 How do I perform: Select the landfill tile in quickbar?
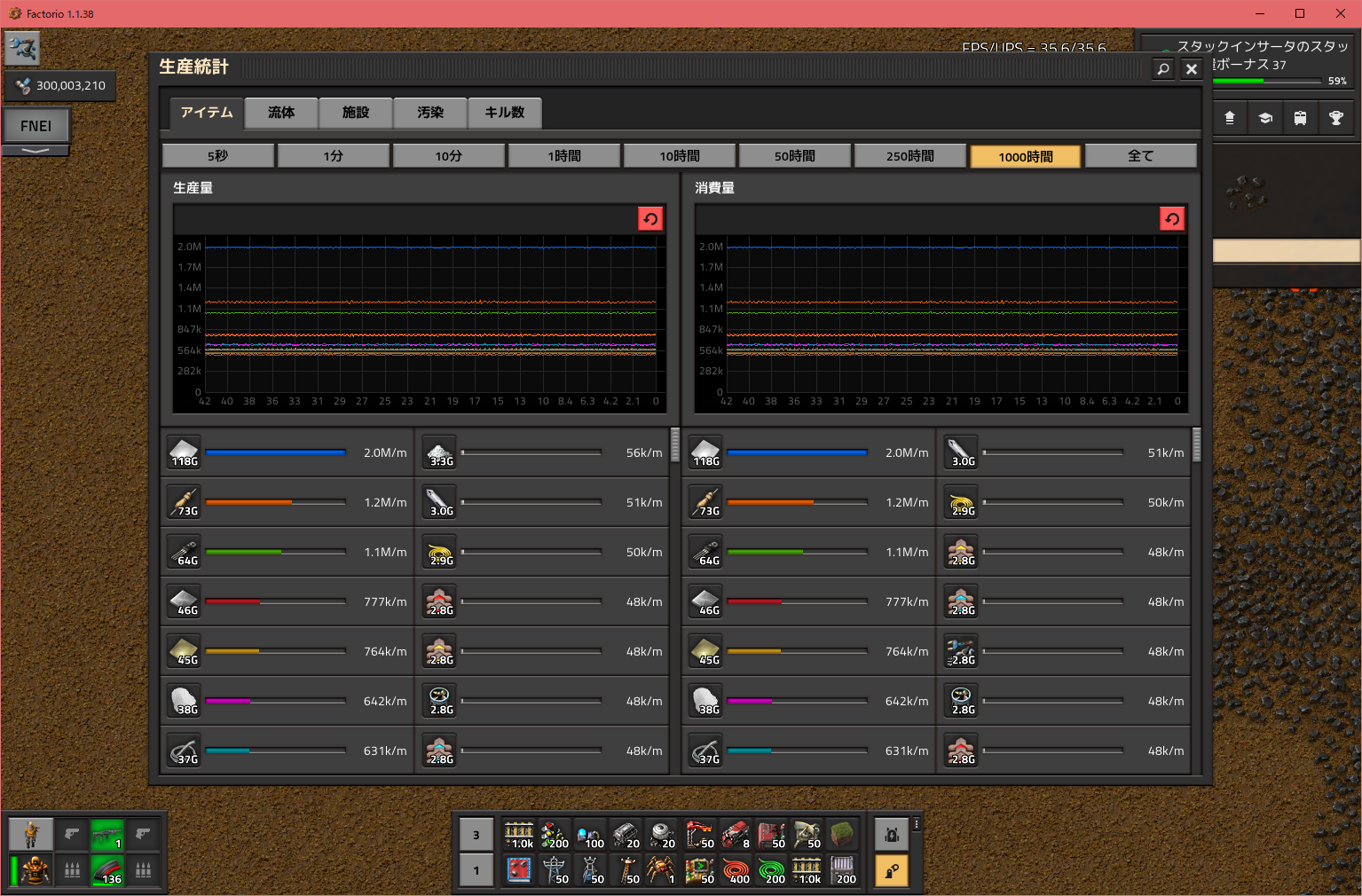click(x=842, y=834)
